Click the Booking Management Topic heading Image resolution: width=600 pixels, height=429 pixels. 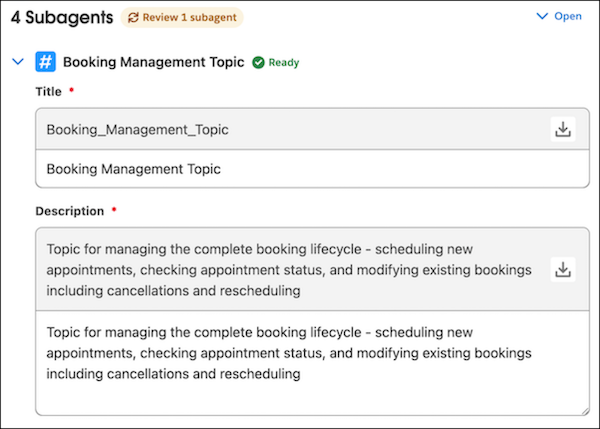[x=153, y=62]
